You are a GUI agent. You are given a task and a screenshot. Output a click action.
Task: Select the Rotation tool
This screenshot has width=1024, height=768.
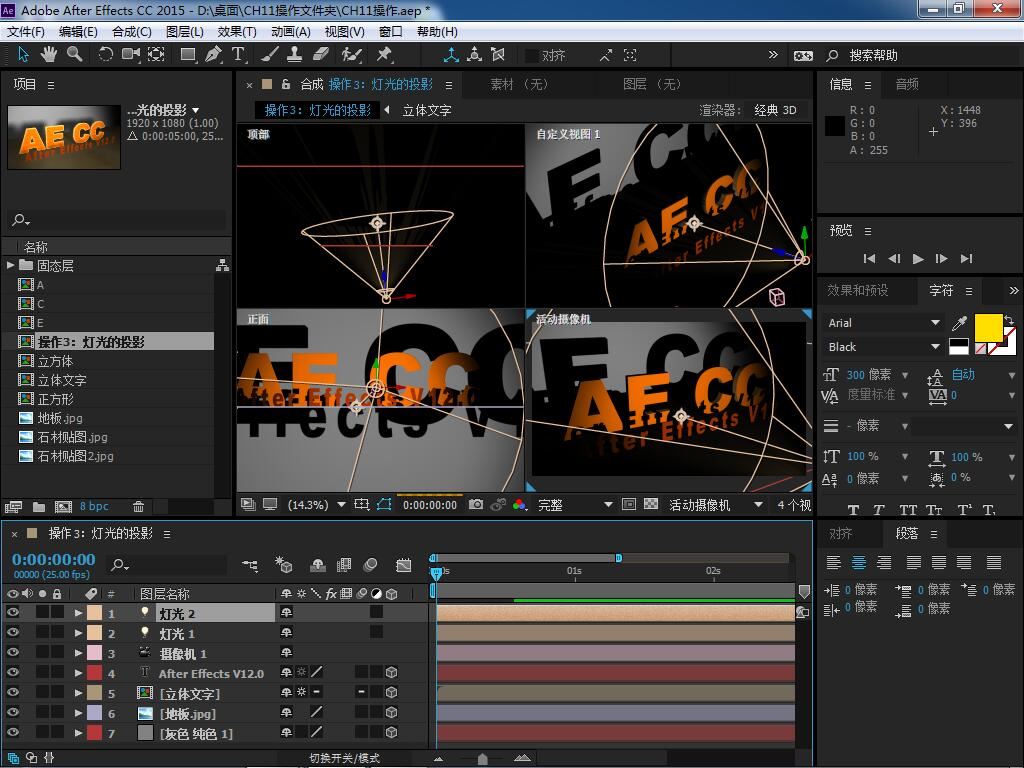(106, 55)
